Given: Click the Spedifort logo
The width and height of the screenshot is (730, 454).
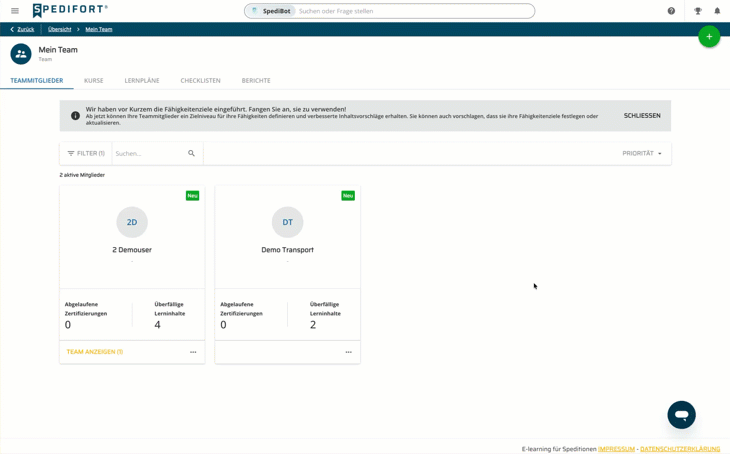Looking at the screenshot, I should pos(70,10).
